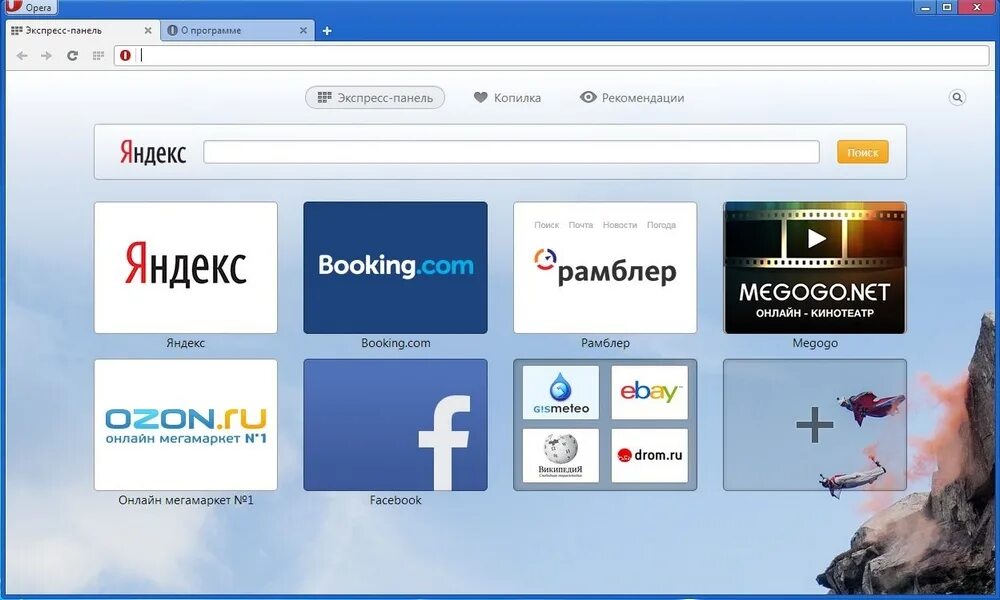Go forward with the forward arrow
The height and width of the screenshot is (600, 1000).
pyautogui.click(x=46, y=55)
